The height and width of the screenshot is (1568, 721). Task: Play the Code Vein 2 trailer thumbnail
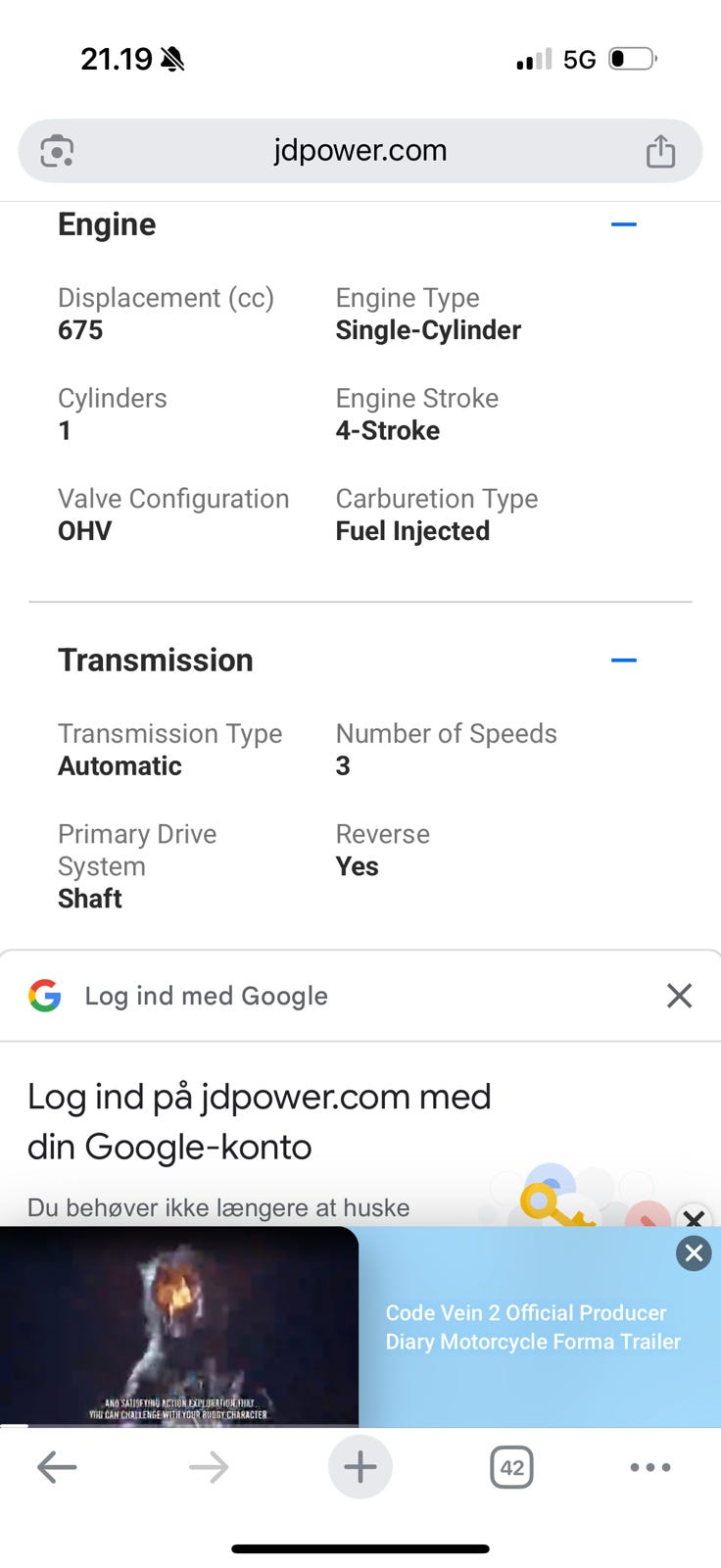[179, 1326]
